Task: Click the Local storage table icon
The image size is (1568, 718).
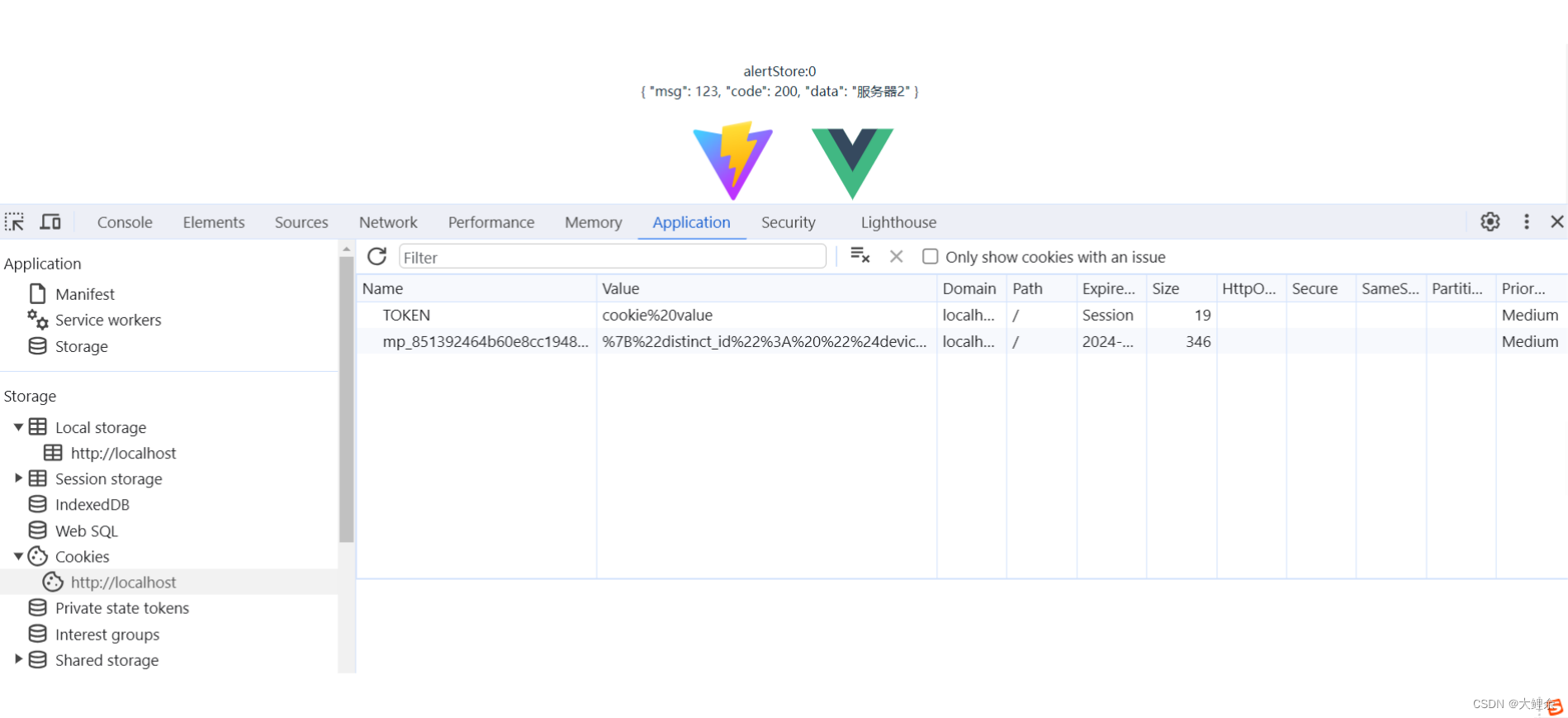Action: [x=37, y=426]
